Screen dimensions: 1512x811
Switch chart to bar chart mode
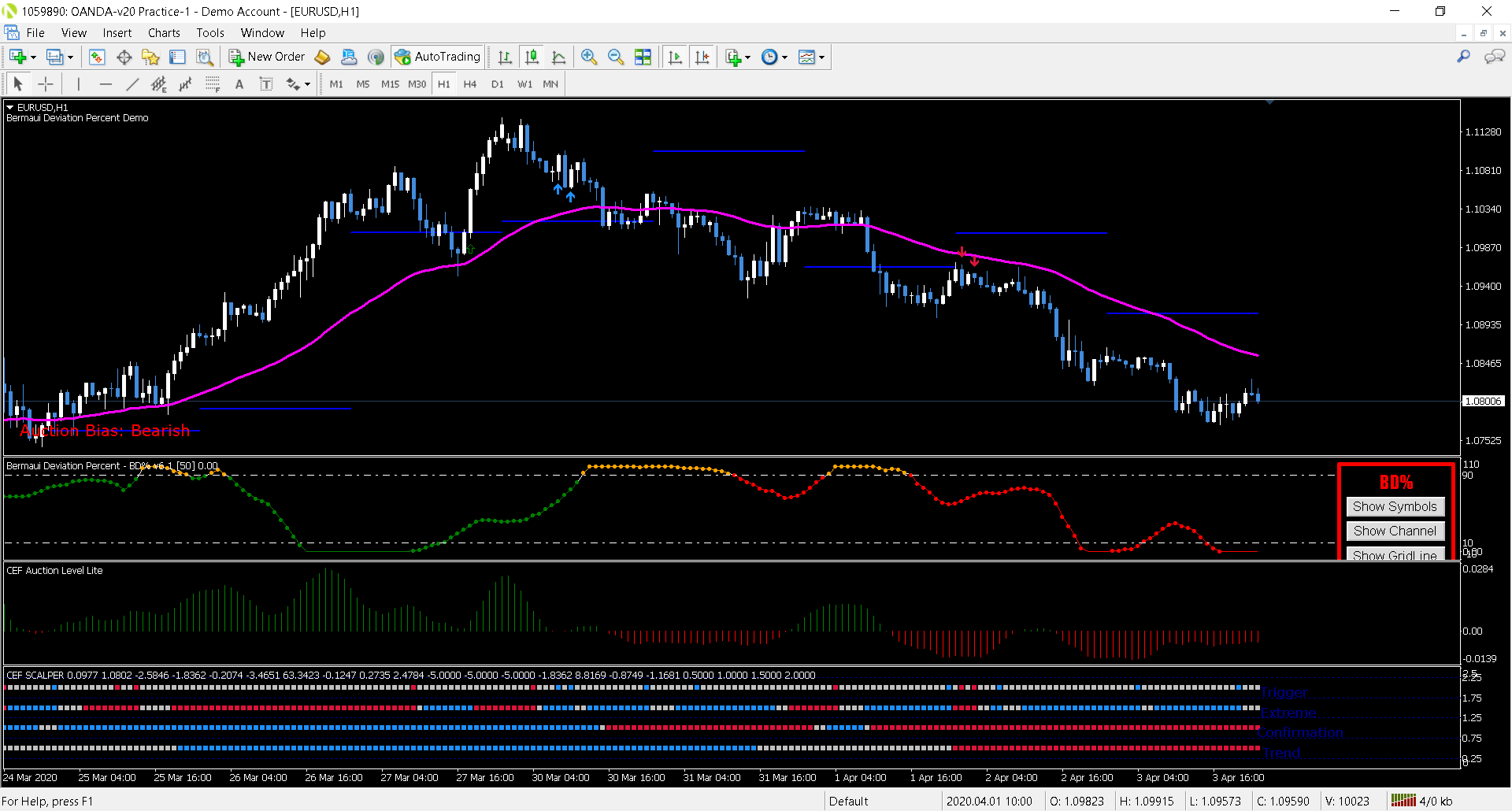505,57
